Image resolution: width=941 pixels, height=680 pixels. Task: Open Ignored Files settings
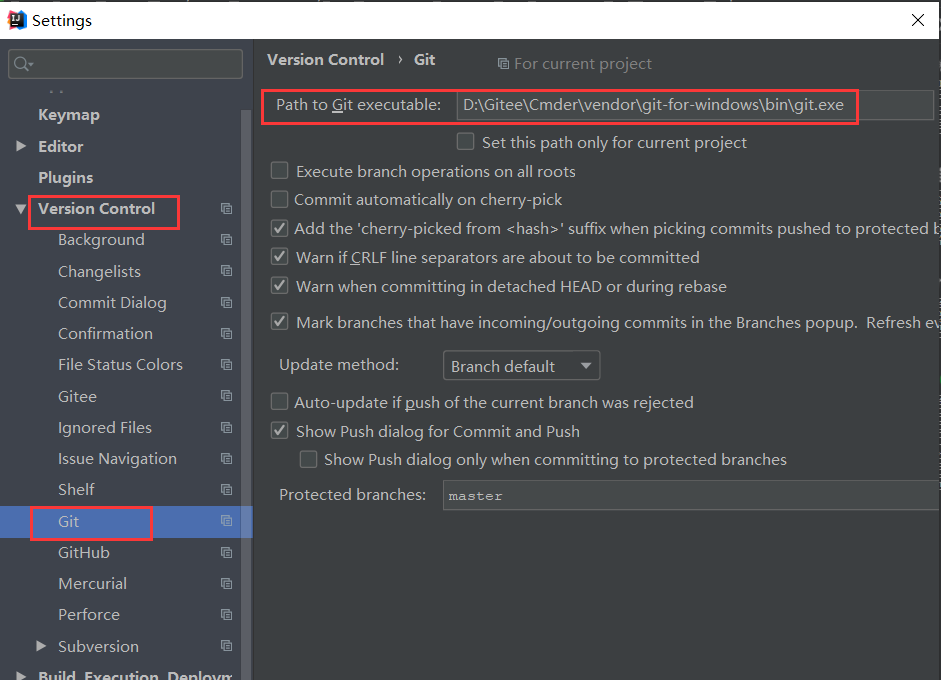tap(105, 428)
